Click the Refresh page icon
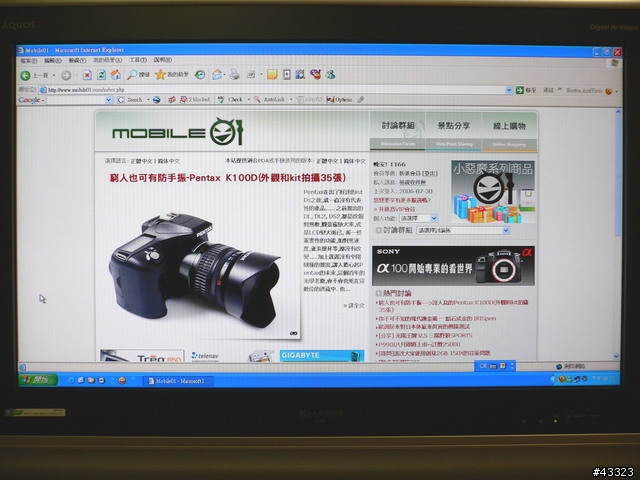The width and height of the screenshot is (640, 480). (x=102, y=75)
